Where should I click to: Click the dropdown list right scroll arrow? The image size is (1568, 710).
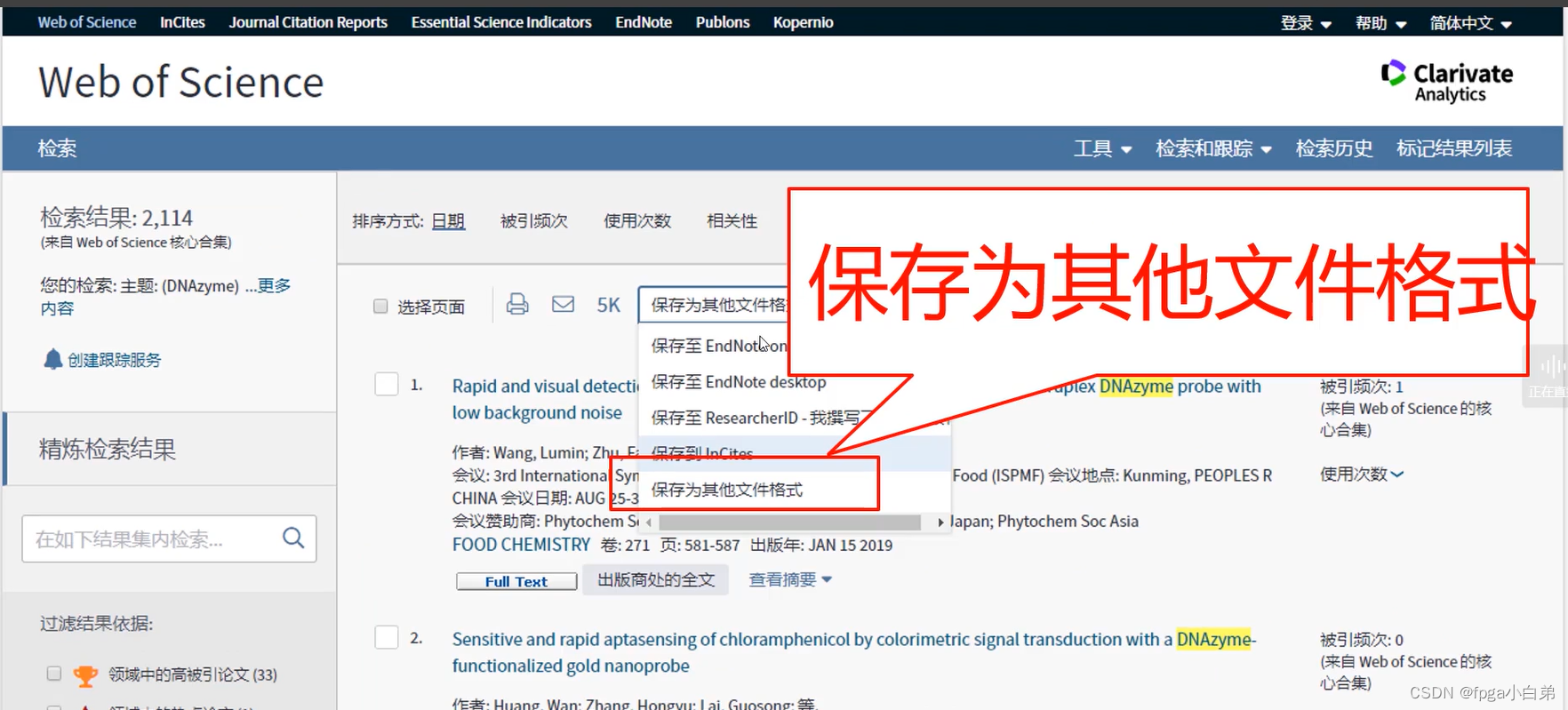[x=940, y=523]
